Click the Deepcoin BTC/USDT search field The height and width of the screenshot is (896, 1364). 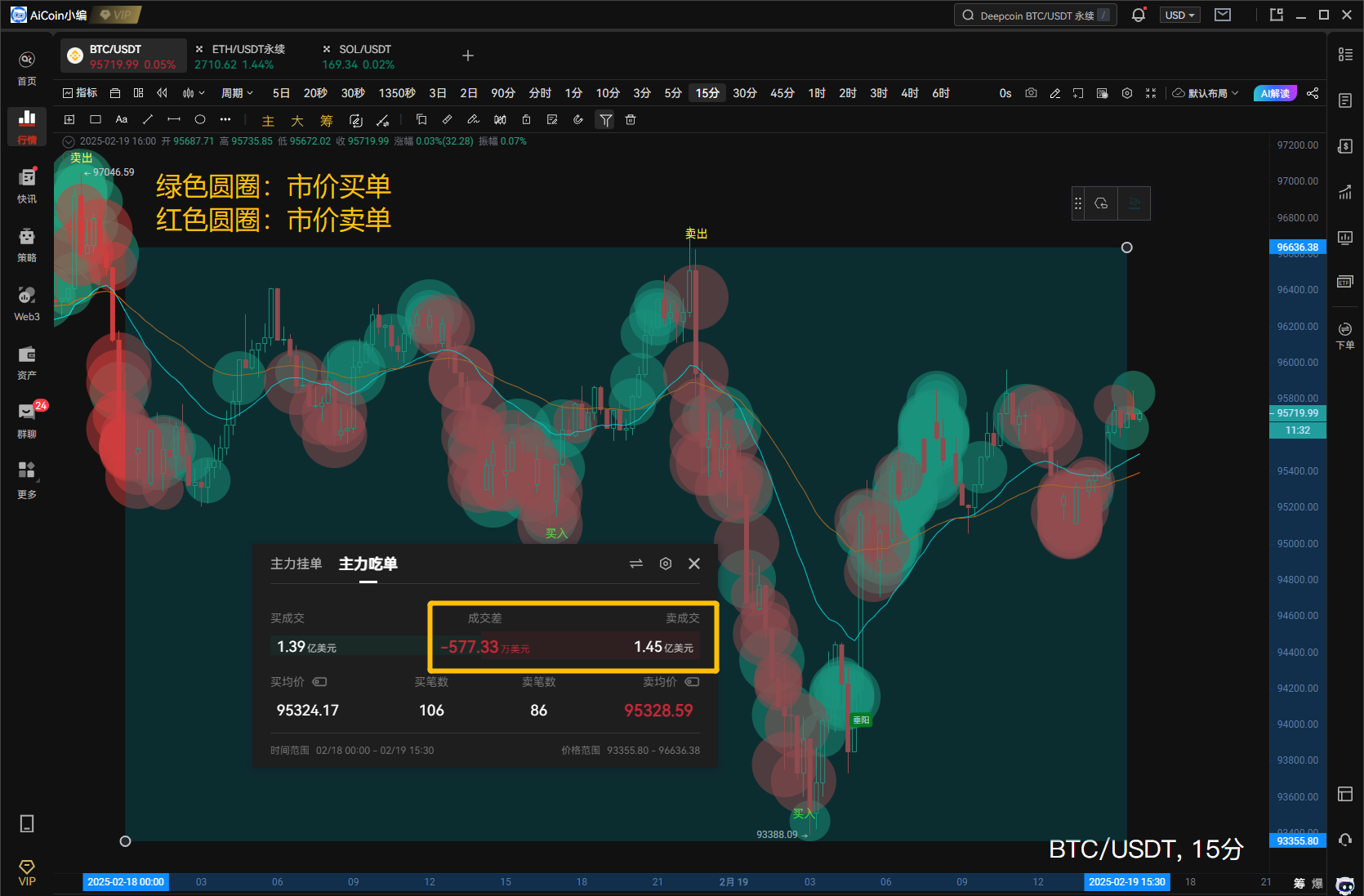point(1036,15)
